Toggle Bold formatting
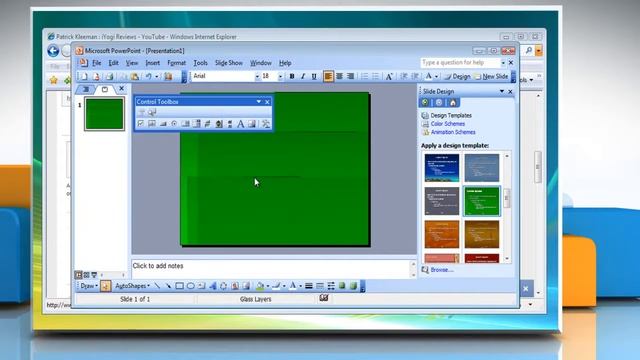This screenshot has width=640, height=360. (292, 76)
